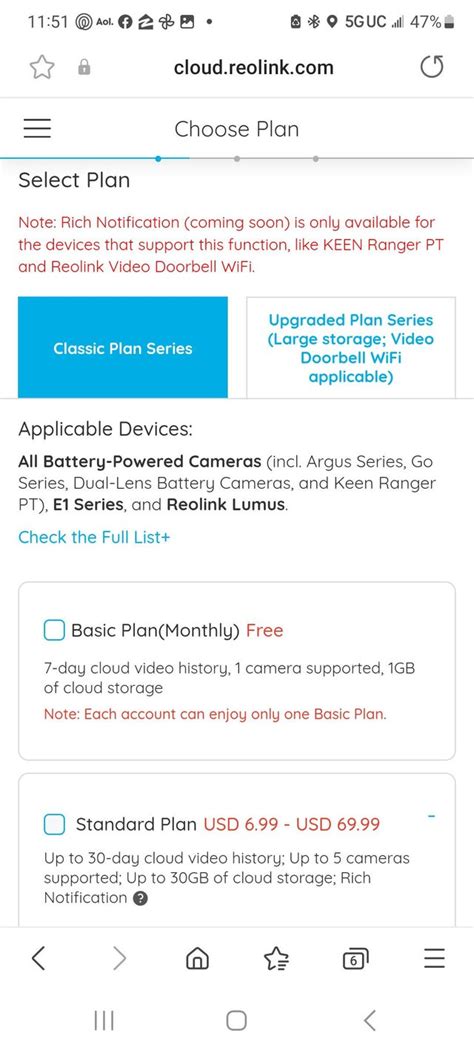This screenshot has height=1053, width=474.
Task: Open browser tools menu at bottom right
Action: coord(434,958)
